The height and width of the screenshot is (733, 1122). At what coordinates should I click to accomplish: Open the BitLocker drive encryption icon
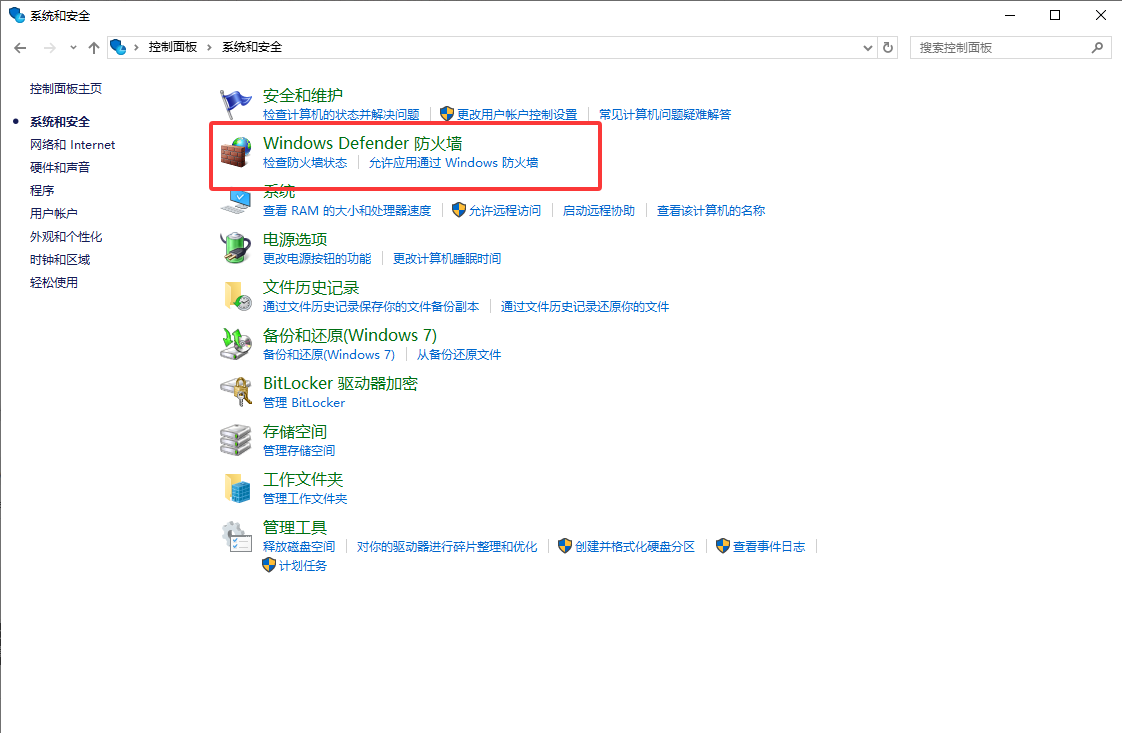(235, 392)
